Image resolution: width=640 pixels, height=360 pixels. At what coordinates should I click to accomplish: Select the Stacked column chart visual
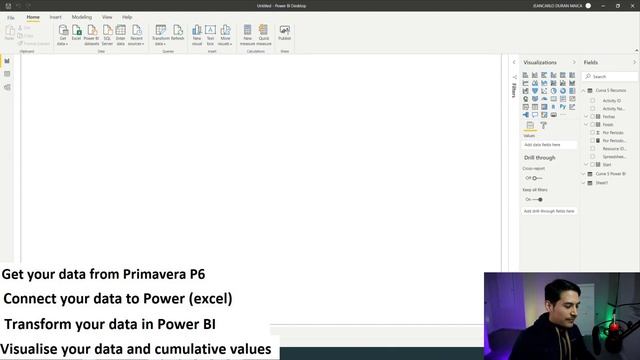pyautogui.click(x=535, y=75)
